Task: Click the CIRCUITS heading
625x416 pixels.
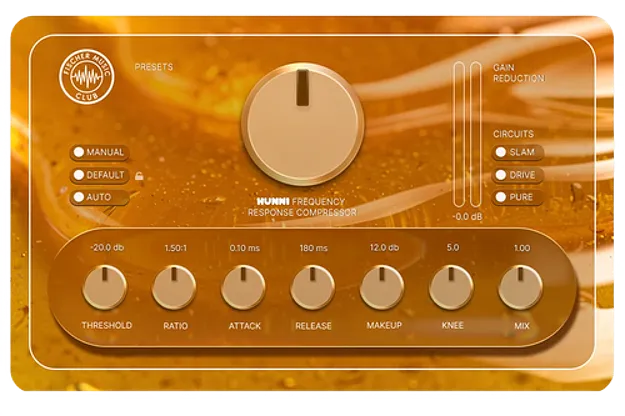Action: click(x=513, y=134)
